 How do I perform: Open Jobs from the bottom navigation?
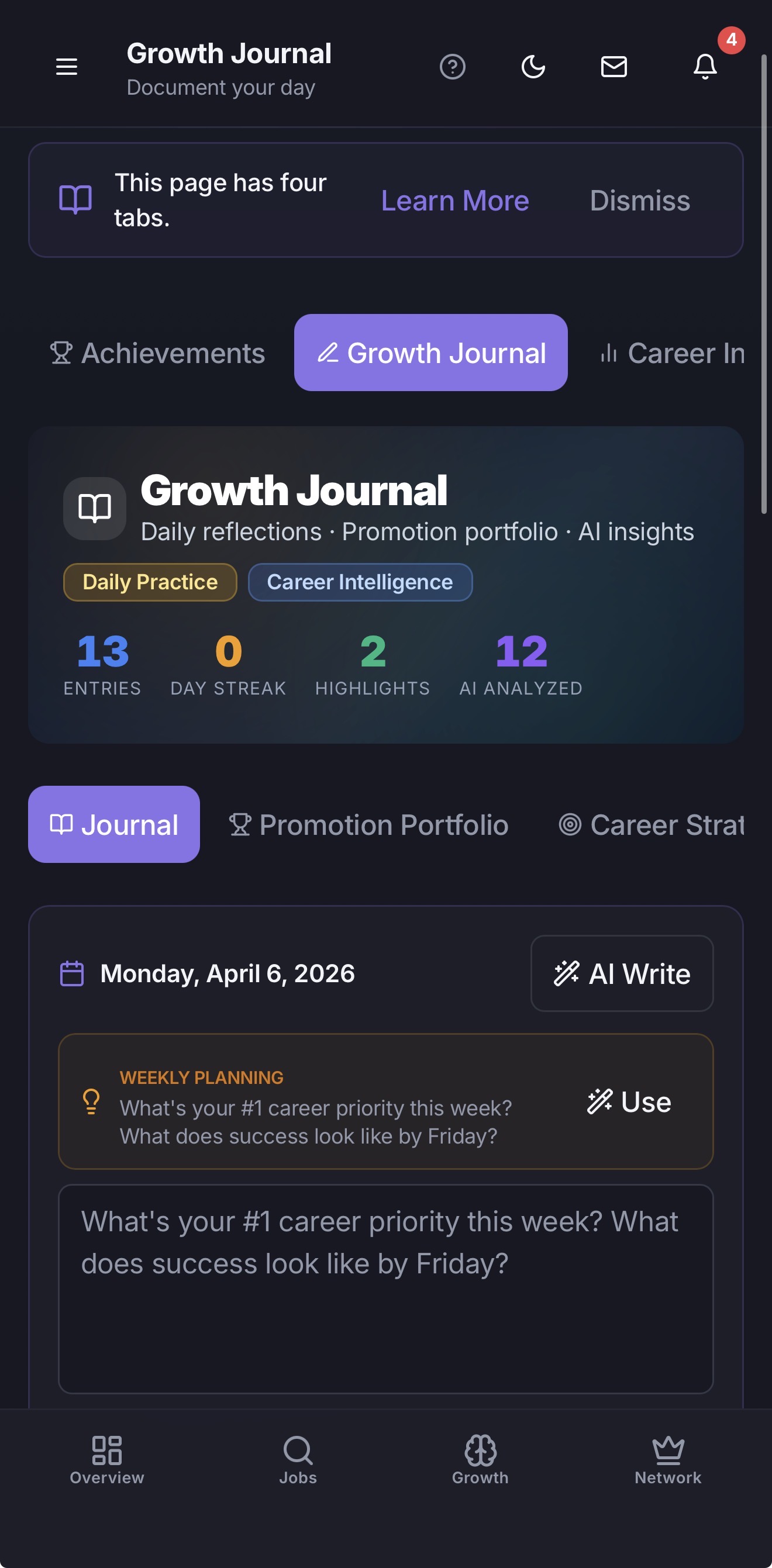pos(298,1461)
